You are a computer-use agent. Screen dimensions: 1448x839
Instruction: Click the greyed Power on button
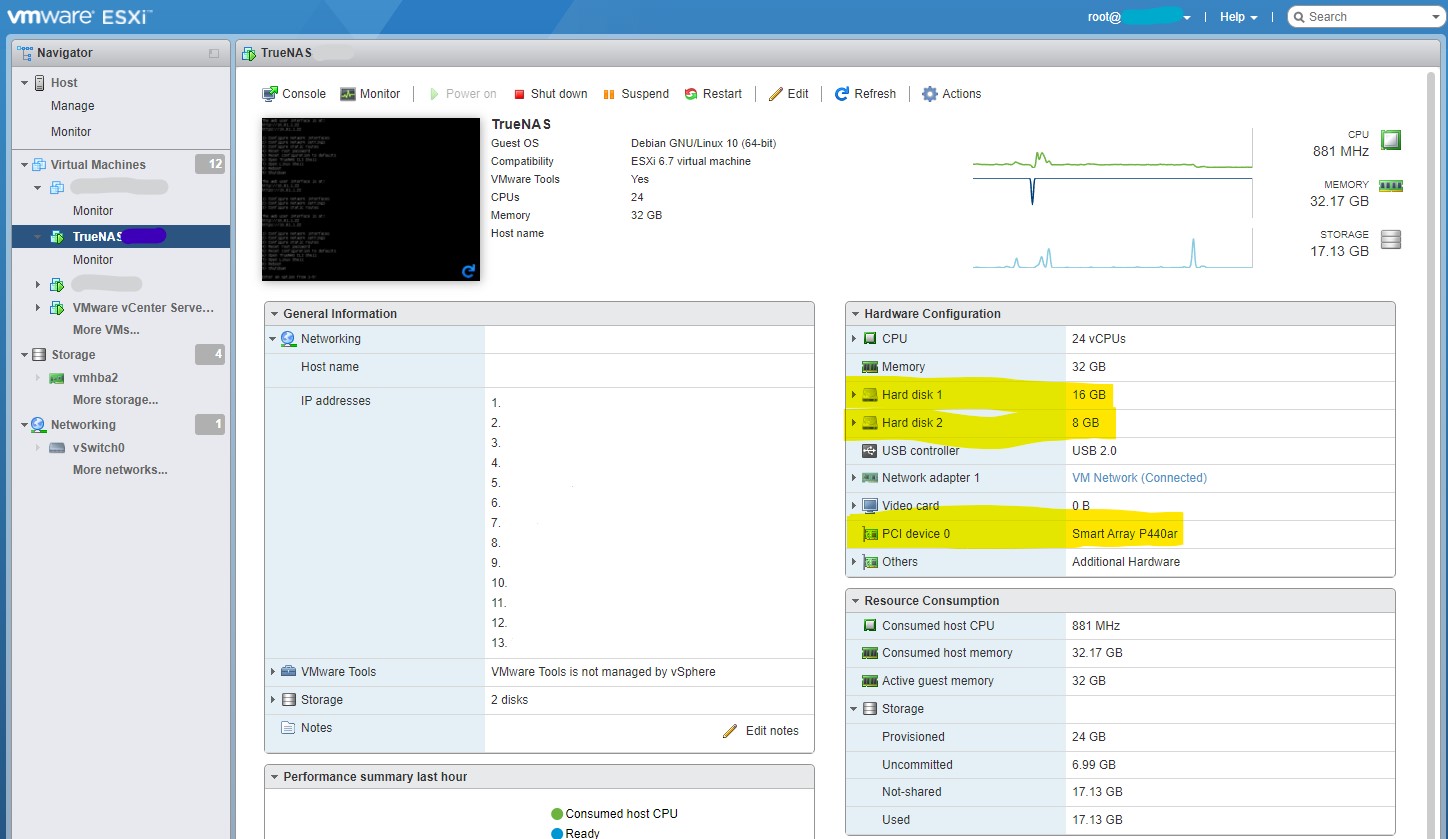(x=462, y=94)
